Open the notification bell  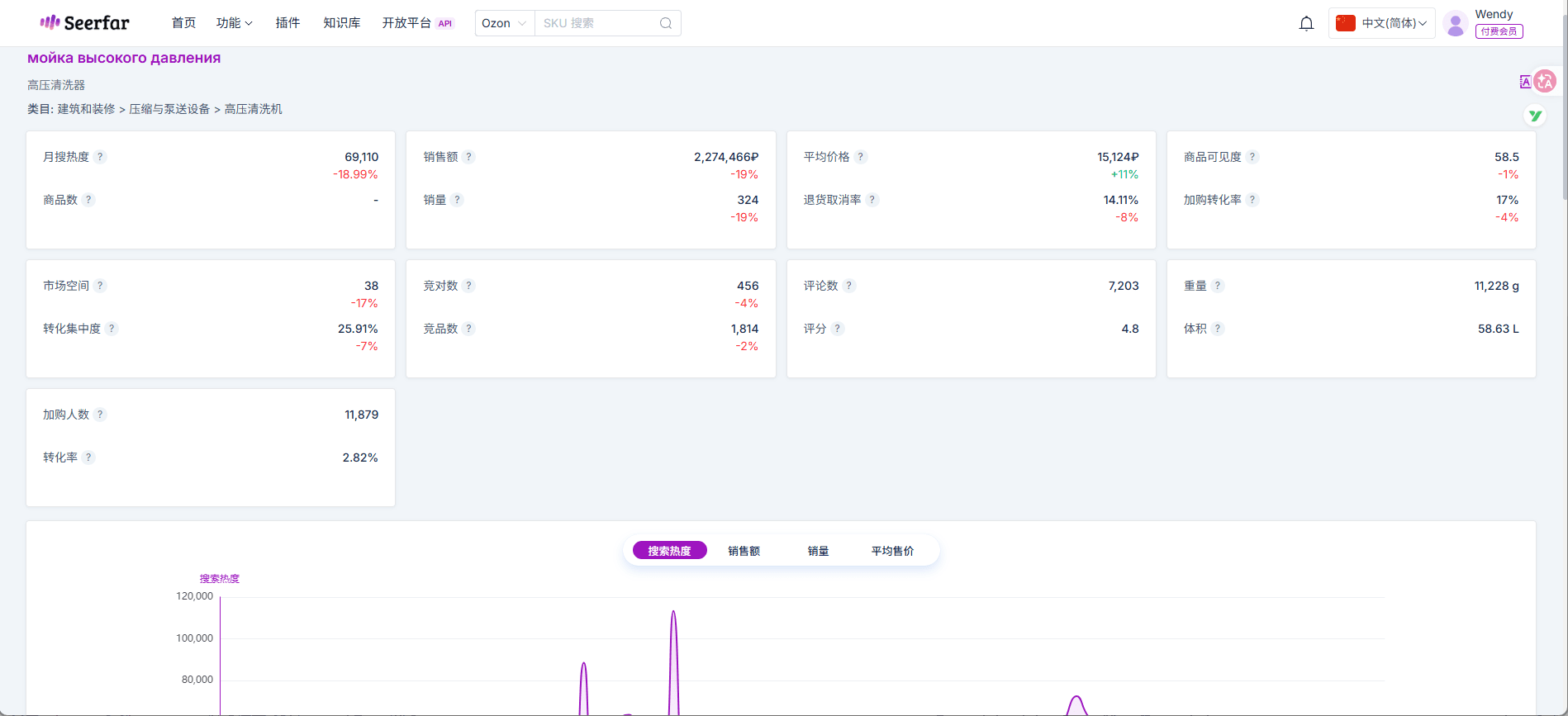point(1306,23)
